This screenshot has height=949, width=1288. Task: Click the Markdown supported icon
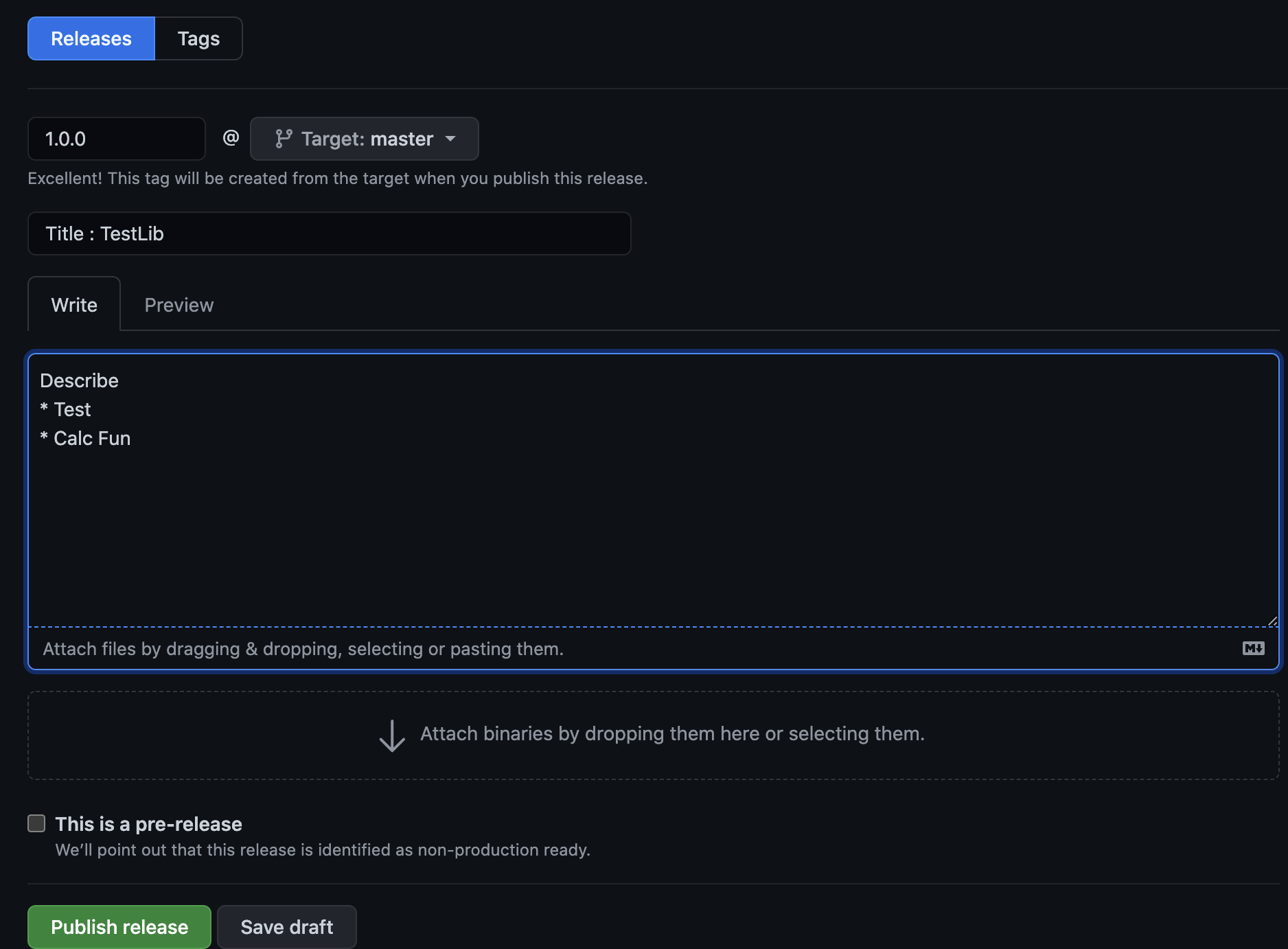[x=1254, y=648]
